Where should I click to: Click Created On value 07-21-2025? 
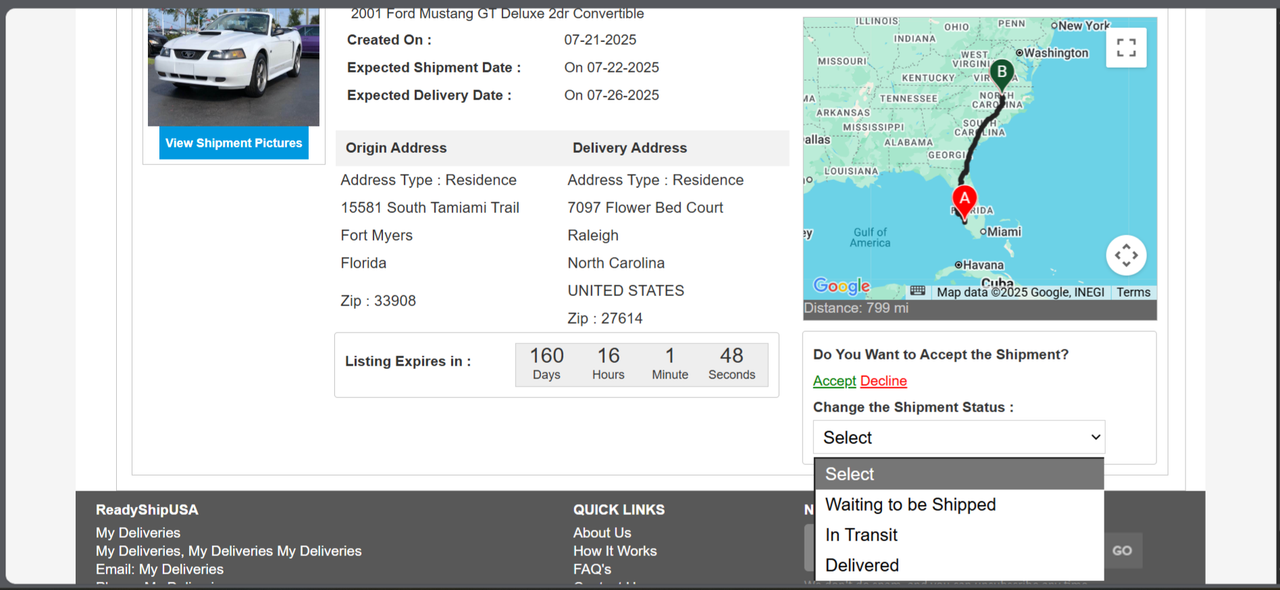tap(600, 40)
